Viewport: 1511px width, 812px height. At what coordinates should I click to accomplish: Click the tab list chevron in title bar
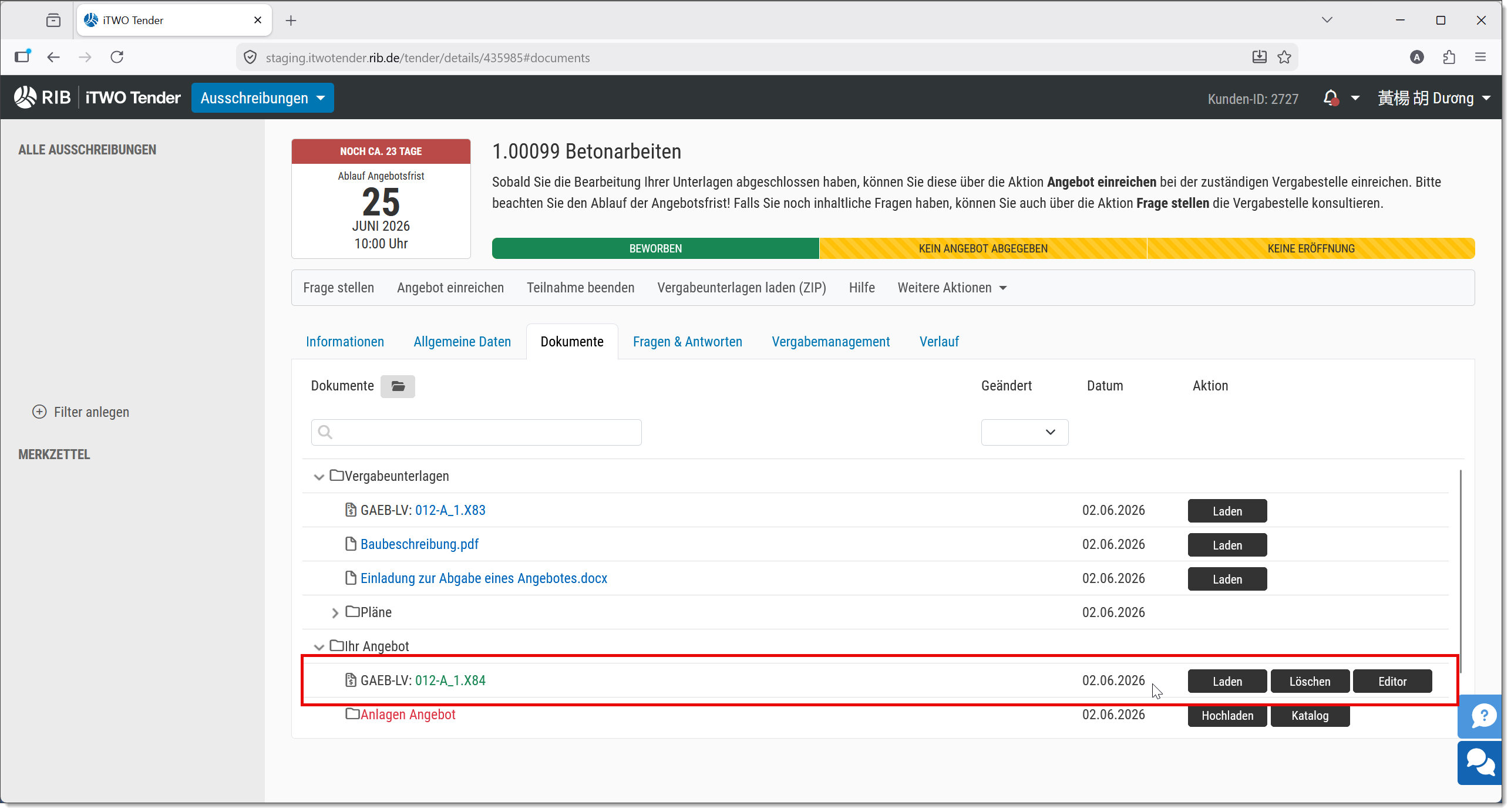click(x=1327, y=20)
